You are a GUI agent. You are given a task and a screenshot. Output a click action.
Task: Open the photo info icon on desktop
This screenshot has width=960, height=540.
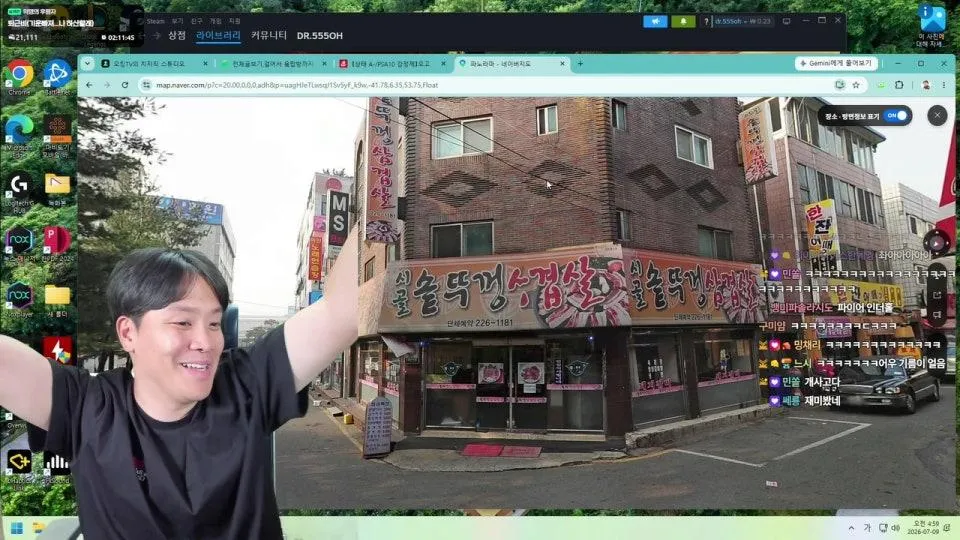coord(932,26)
